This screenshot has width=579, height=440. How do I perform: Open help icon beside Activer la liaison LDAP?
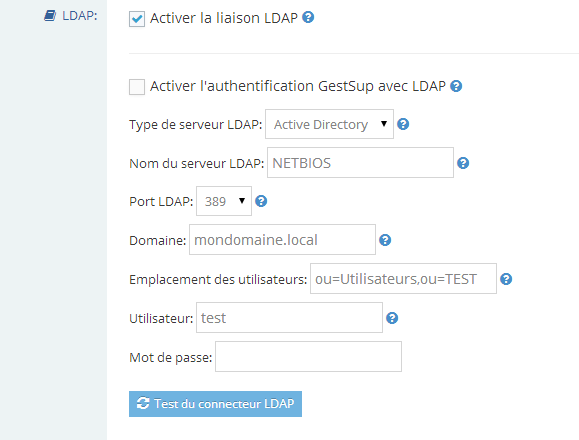[x=308, y=17]
